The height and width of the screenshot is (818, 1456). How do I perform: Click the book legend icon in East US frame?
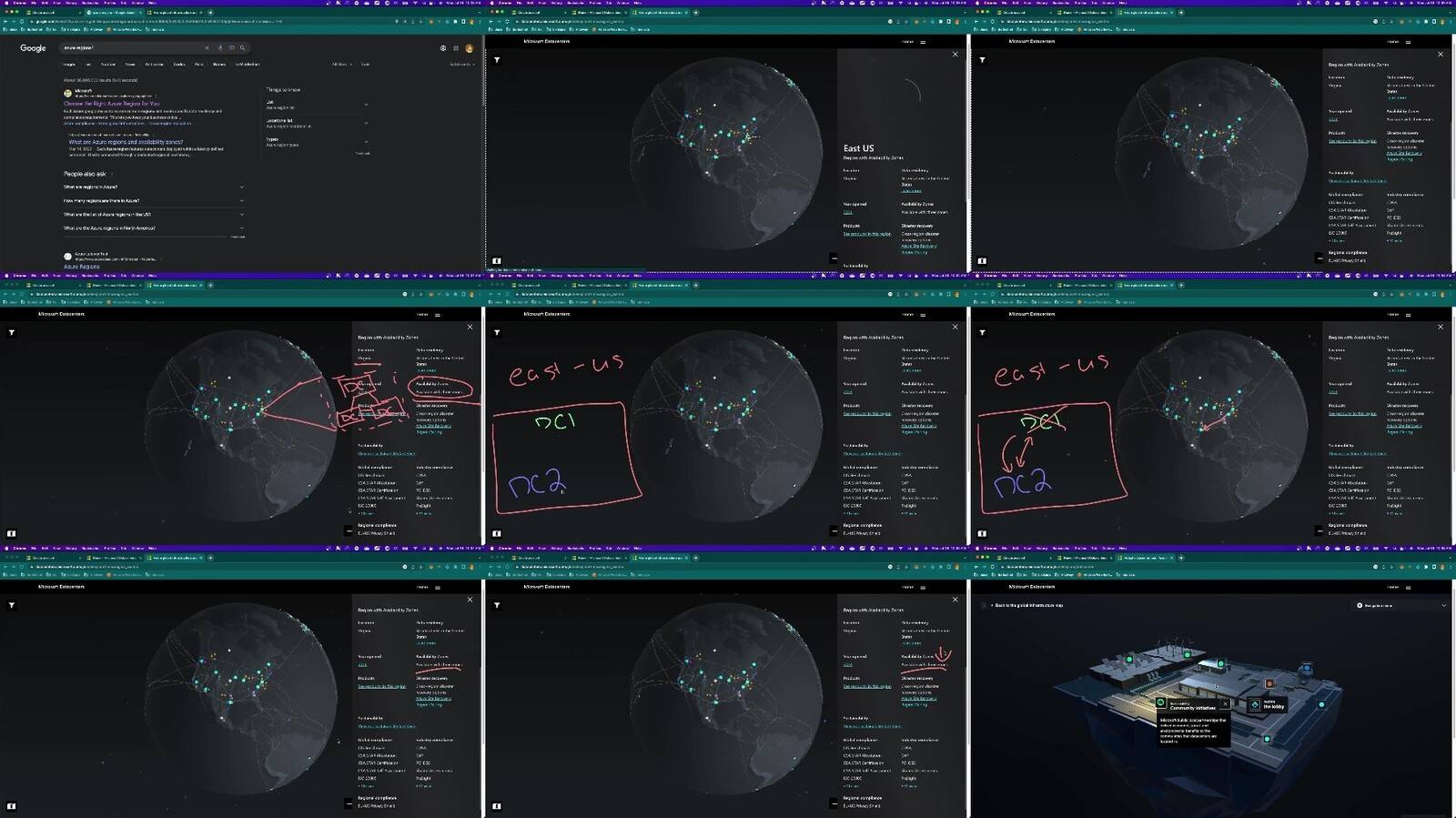497,261
